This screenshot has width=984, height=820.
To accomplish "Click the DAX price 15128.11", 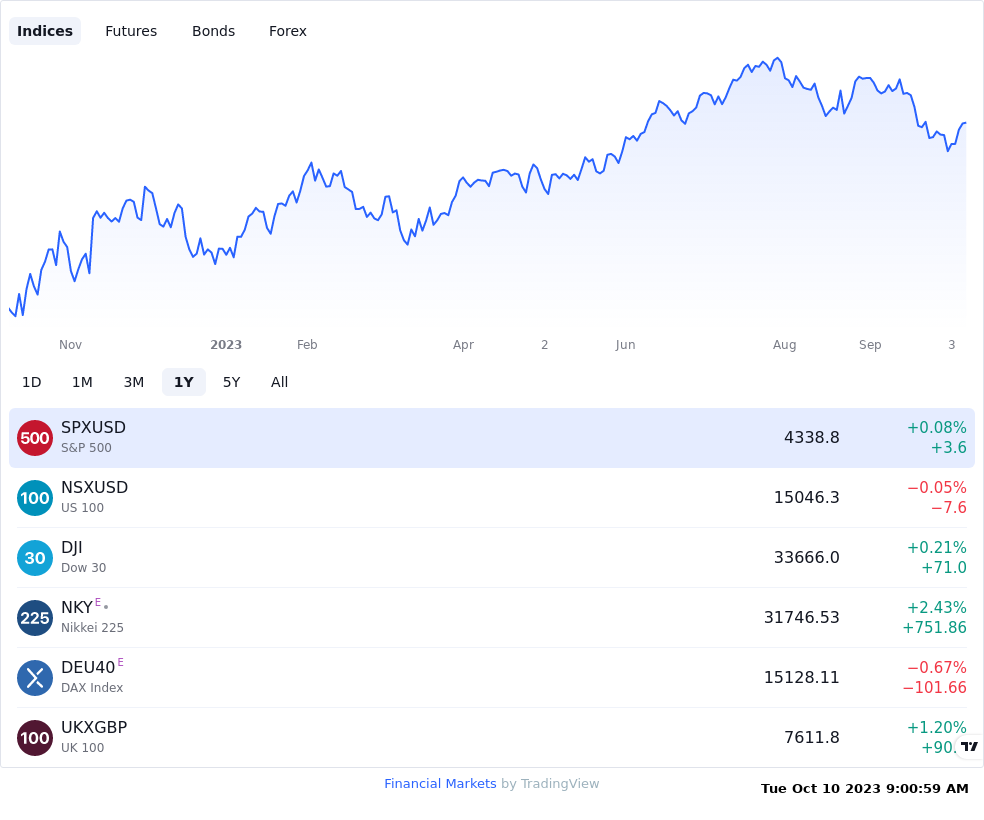I will [x=801, y=678].
